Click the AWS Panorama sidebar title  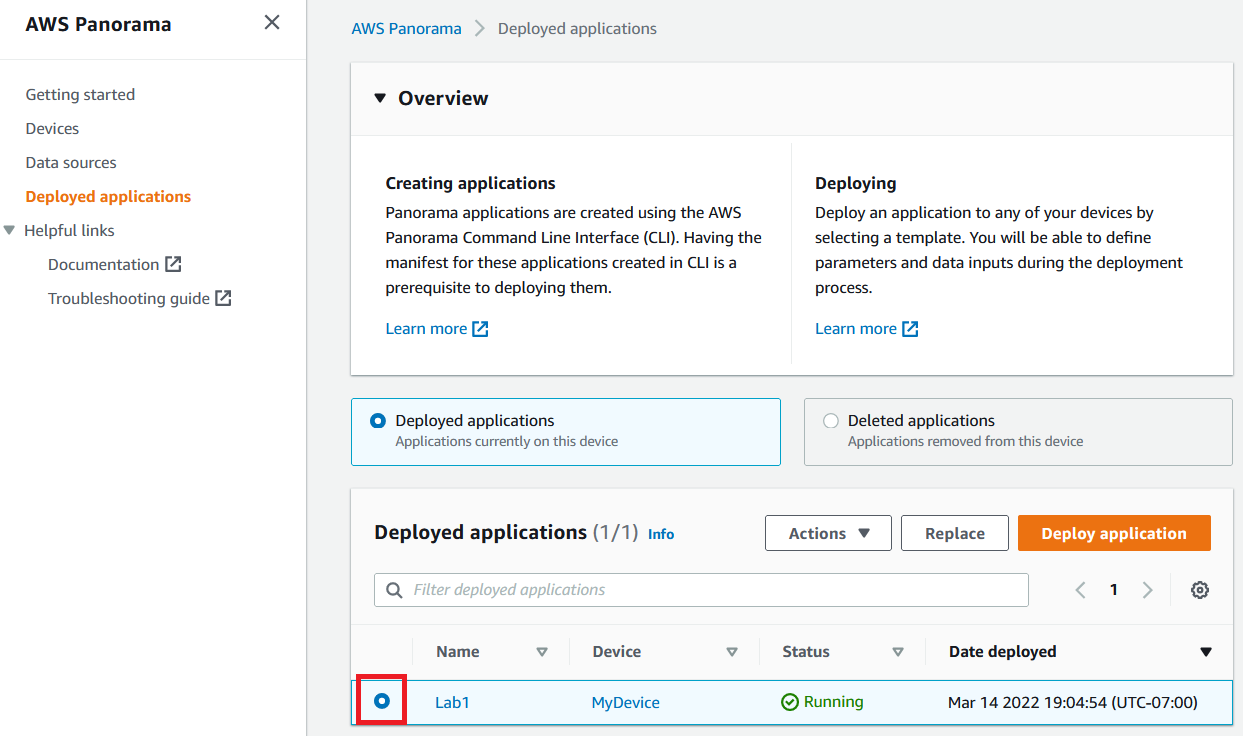pyautogui.click(x=98, y=24)
